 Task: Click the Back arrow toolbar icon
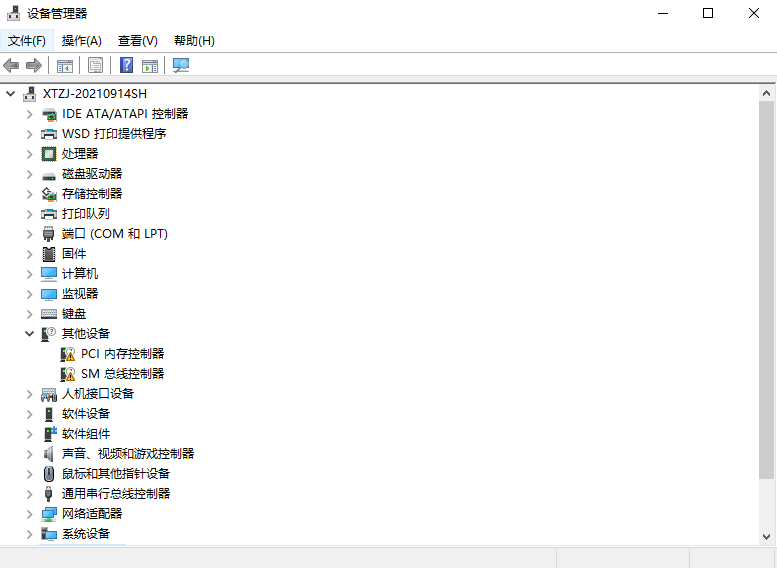point(11,65)
